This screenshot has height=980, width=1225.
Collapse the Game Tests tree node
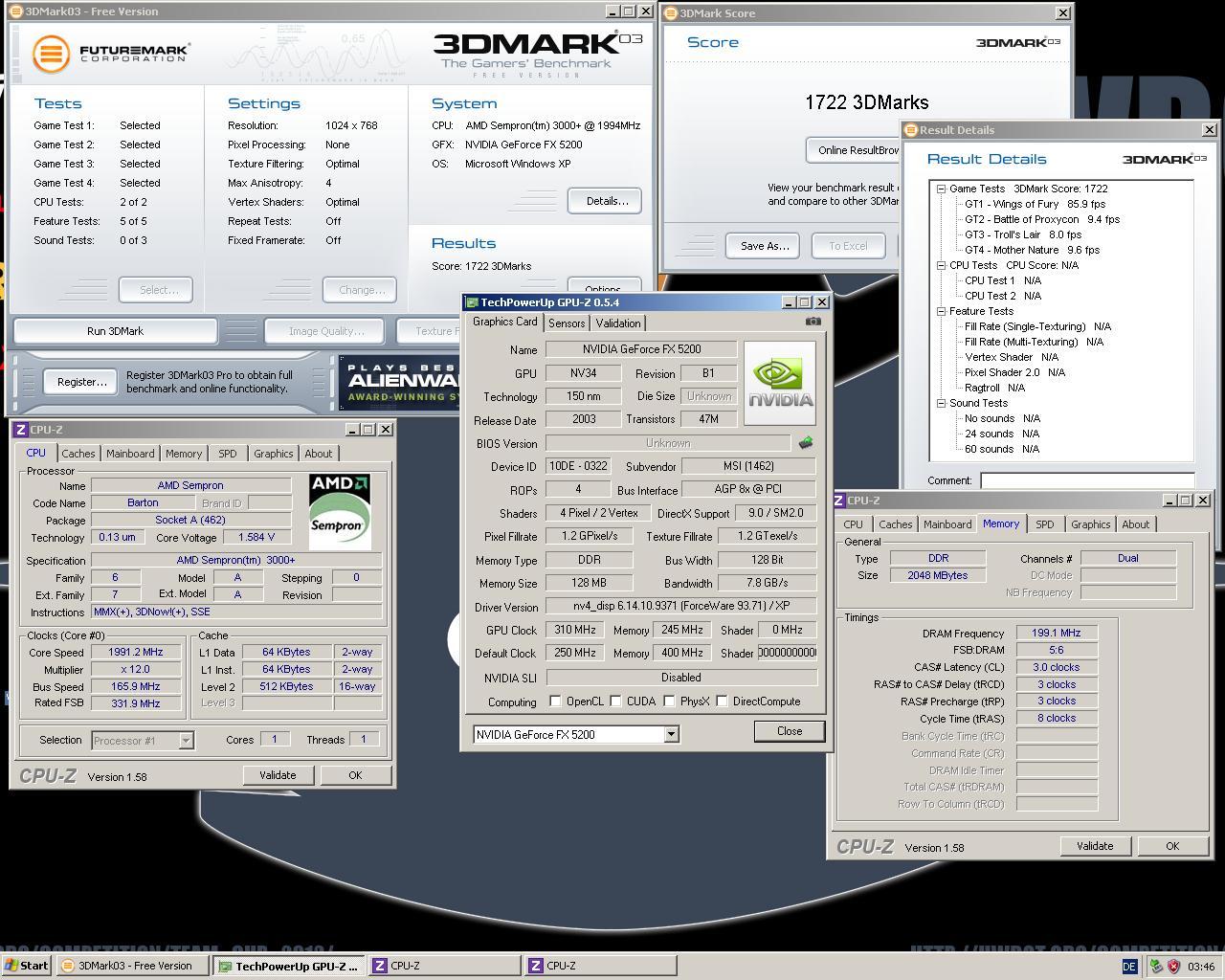(x=941, y=189)
